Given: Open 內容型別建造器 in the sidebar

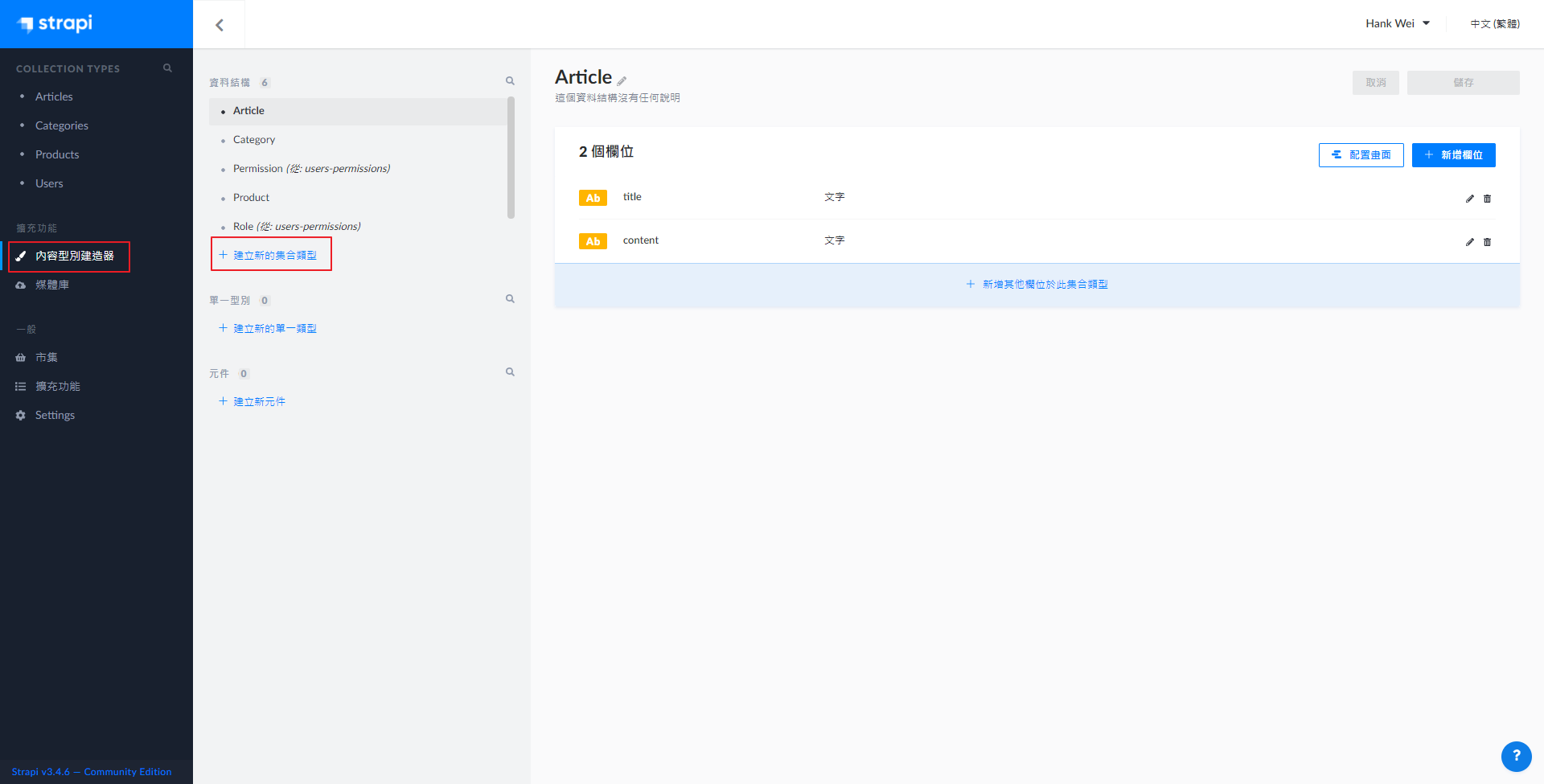Looking at the screenshot, I should (x=74, y=256).
